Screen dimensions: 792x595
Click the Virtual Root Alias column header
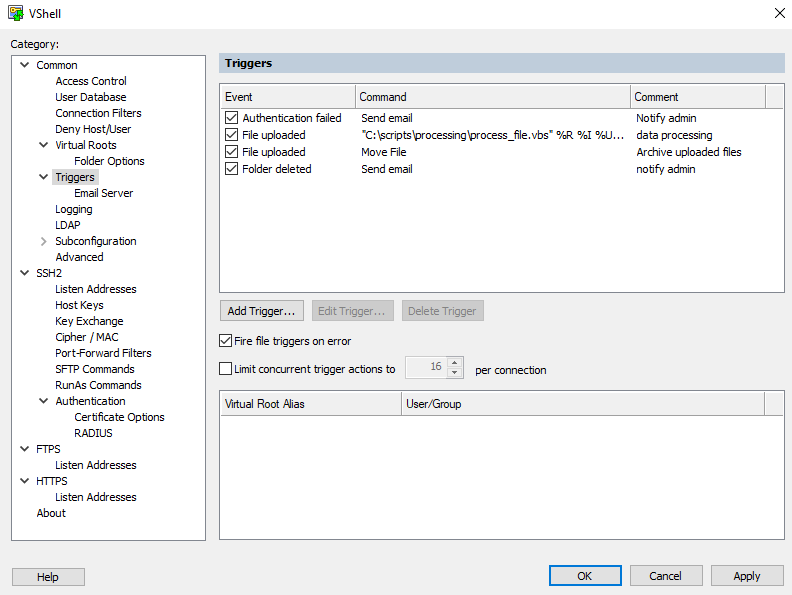pyautogui.click(x=310, y=404)
